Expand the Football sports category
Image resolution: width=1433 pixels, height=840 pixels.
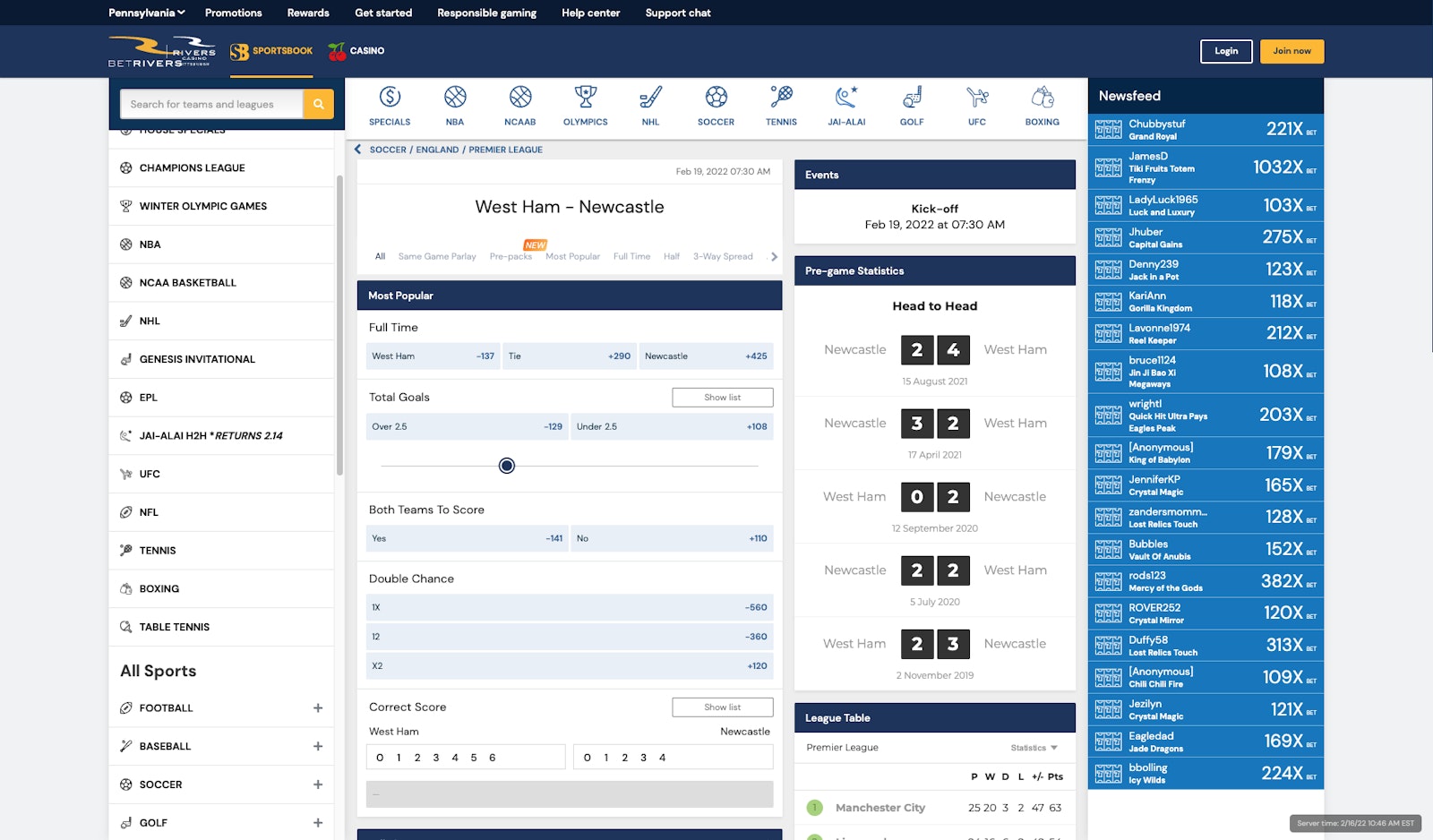coord(318,708)
